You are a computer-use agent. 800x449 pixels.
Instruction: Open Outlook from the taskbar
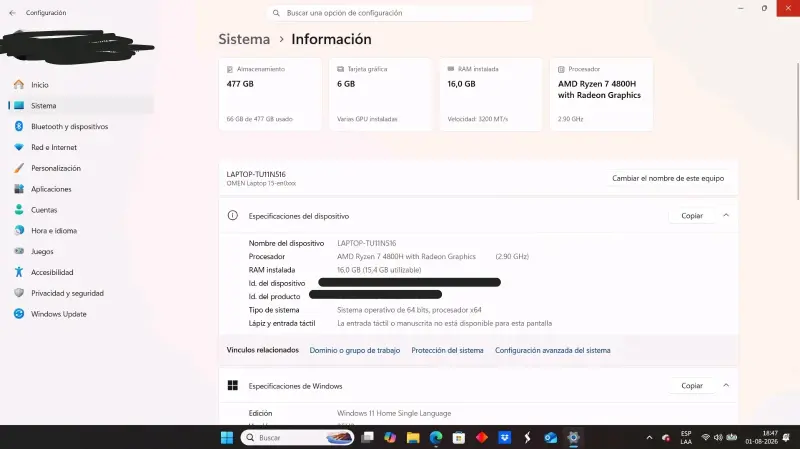(551, 438)
